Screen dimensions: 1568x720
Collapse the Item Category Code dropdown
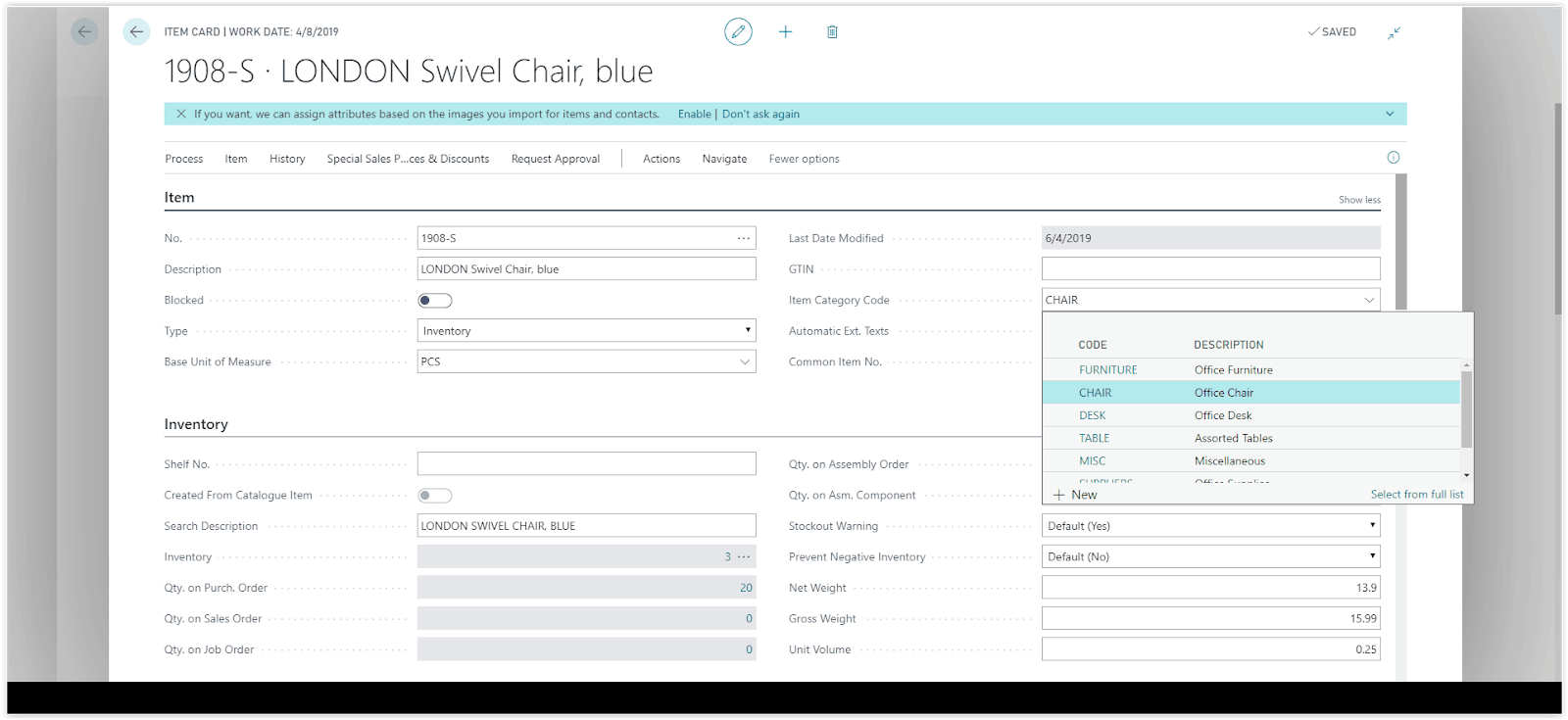pyautogui.click(x=1369, y=300)
